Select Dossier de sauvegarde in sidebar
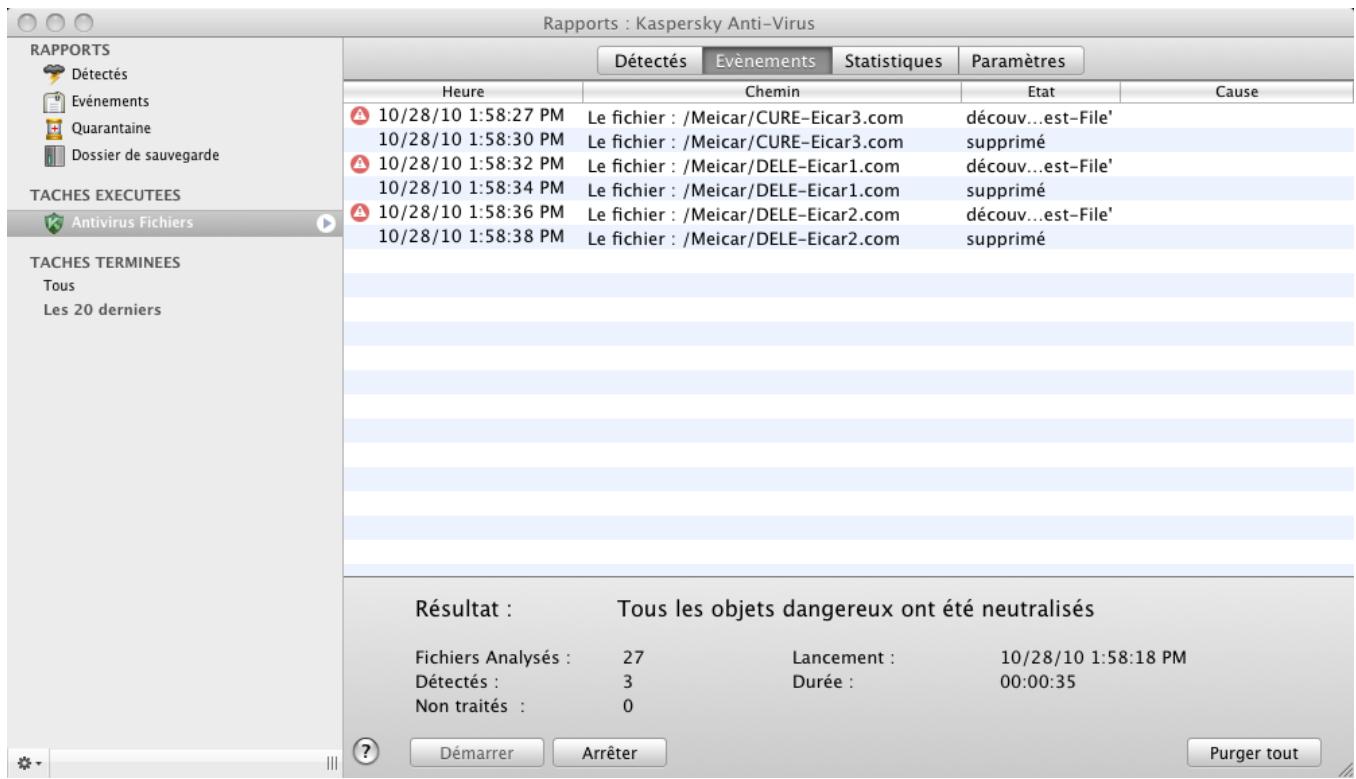The height and width of the screenshot is (779, 1356). (143, 156)
